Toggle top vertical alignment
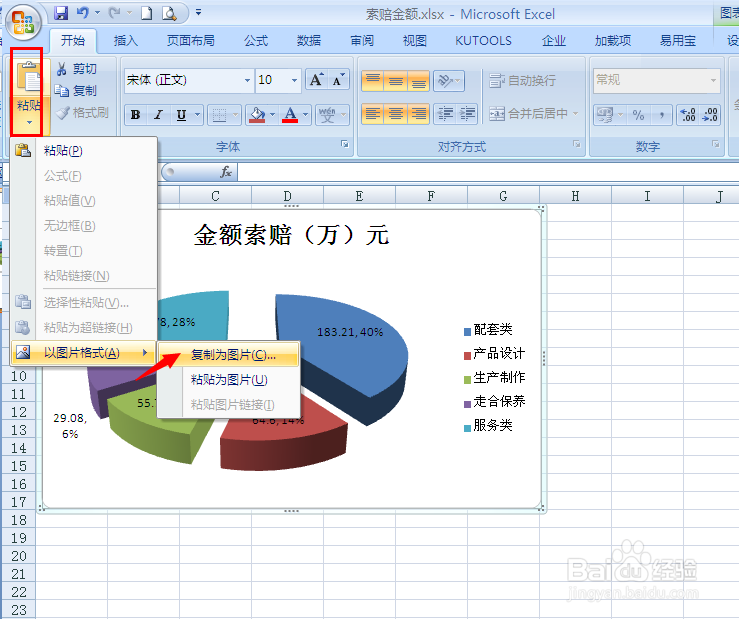739x619 pixels. pos(373,81)
